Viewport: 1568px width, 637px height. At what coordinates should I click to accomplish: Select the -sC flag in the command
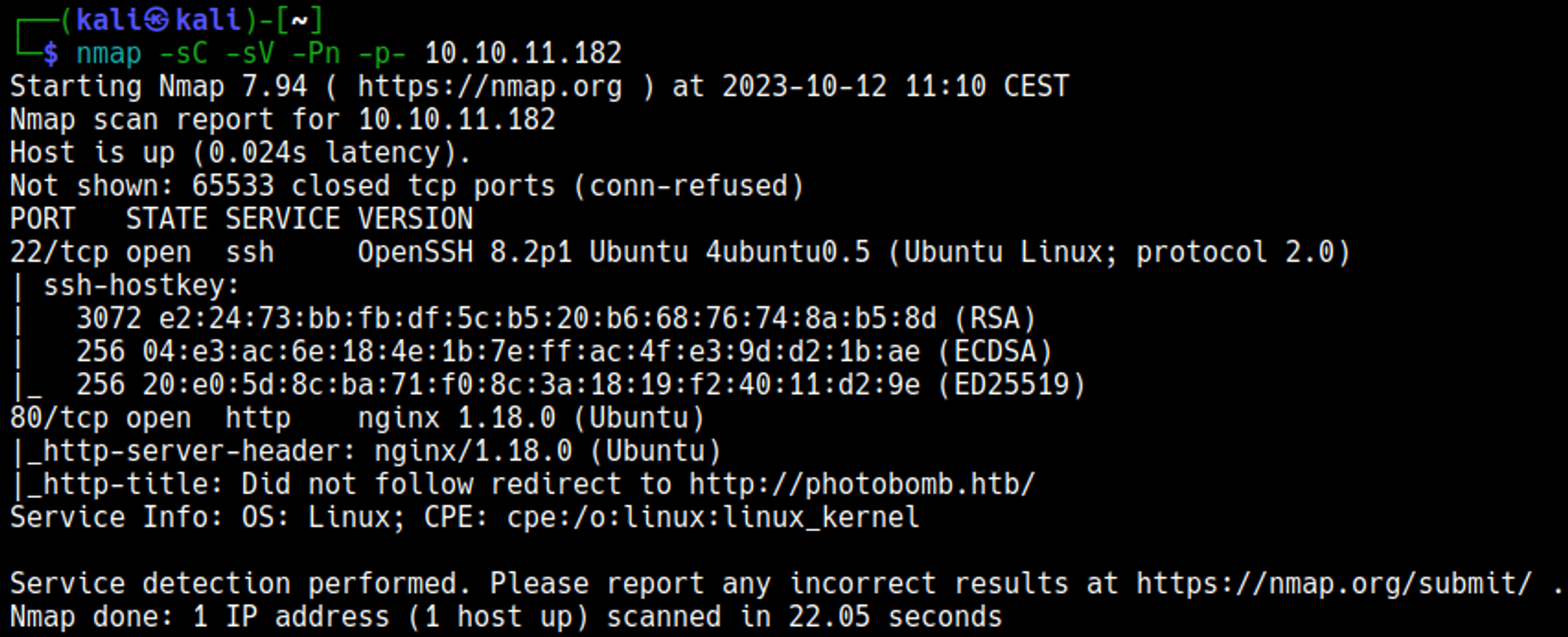coord(183,53)
